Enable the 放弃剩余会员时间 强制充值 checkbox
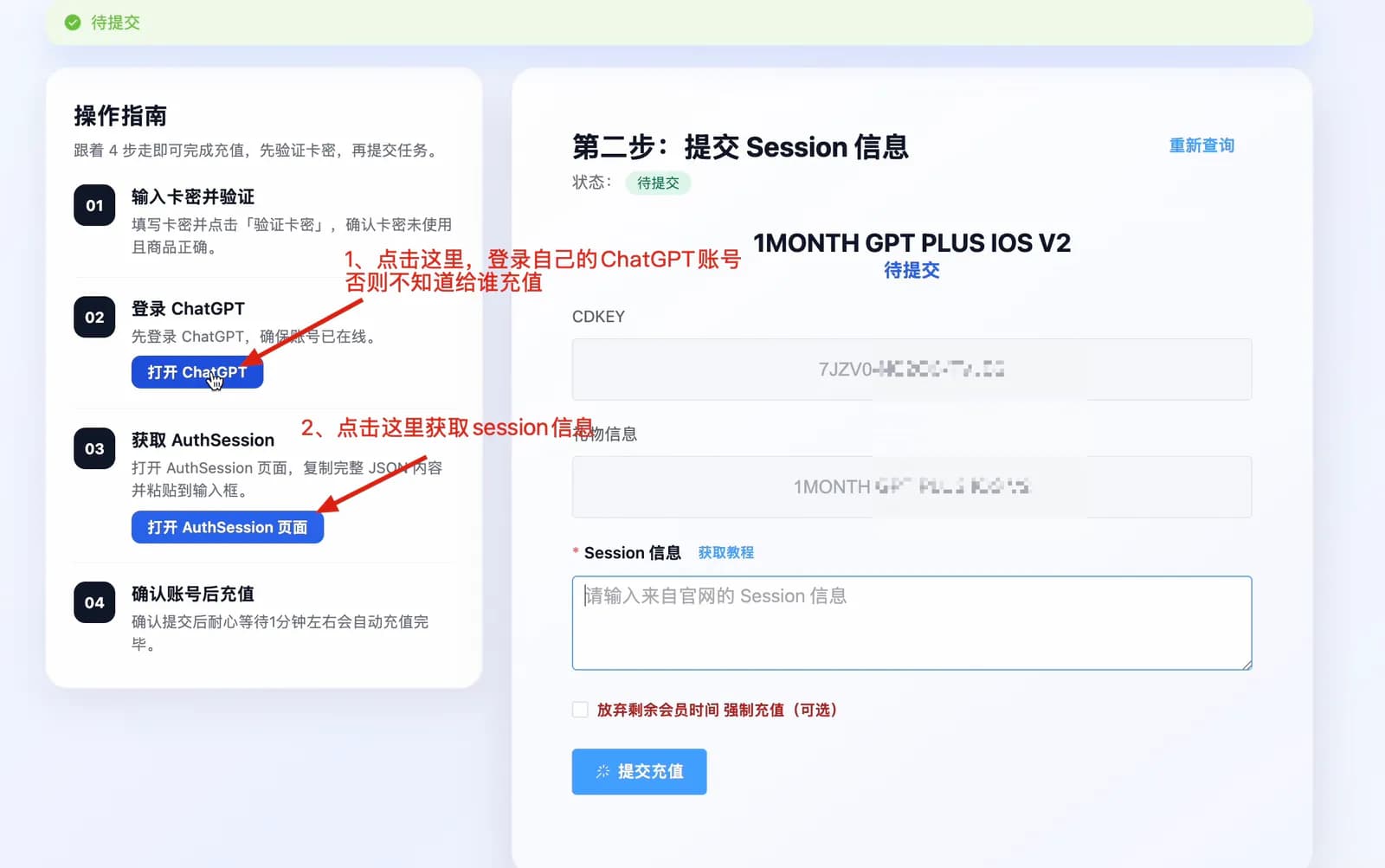The image size is (1385, 868). click(580, 710)
